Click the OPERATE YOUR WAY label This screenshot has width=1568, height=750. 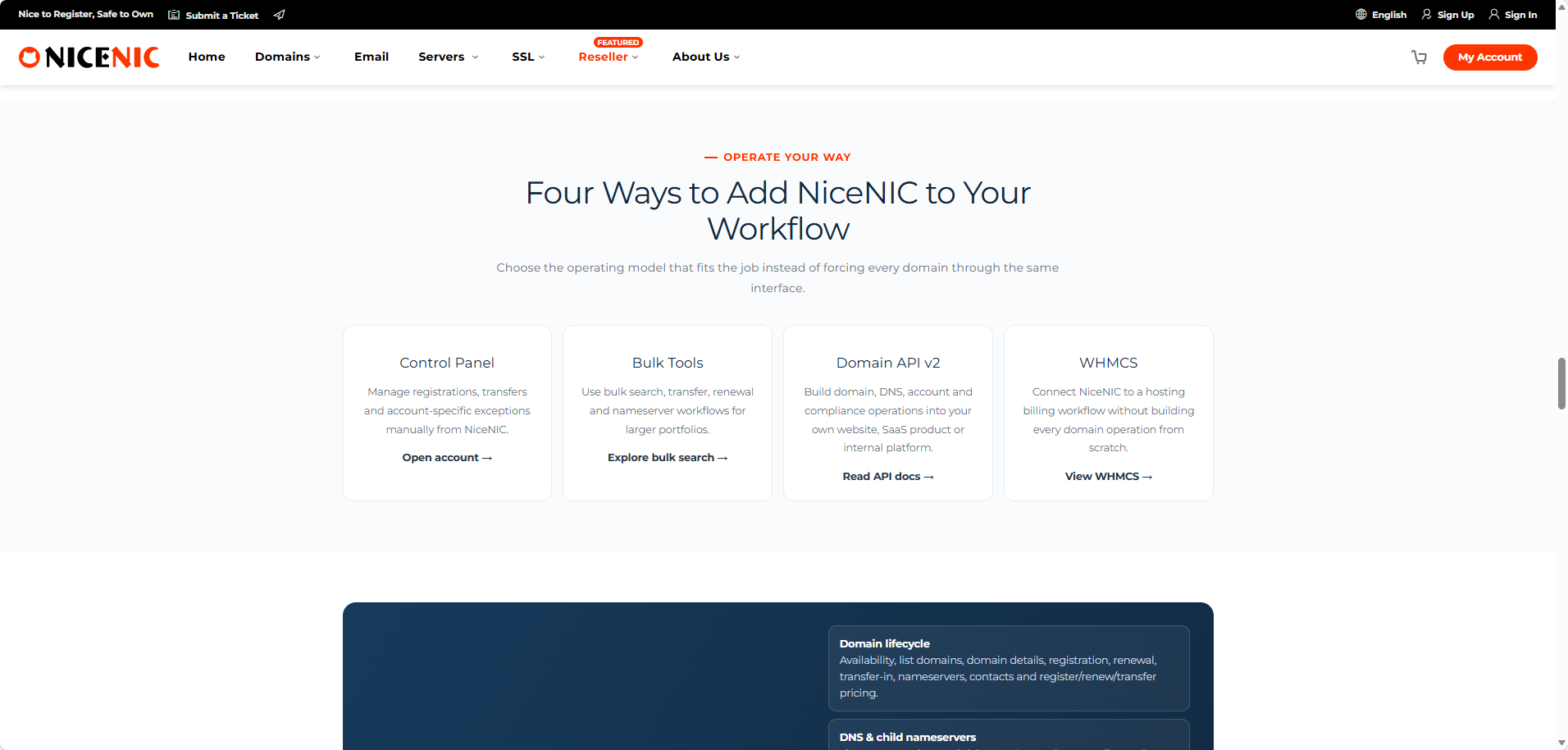(x=786, y=157)
